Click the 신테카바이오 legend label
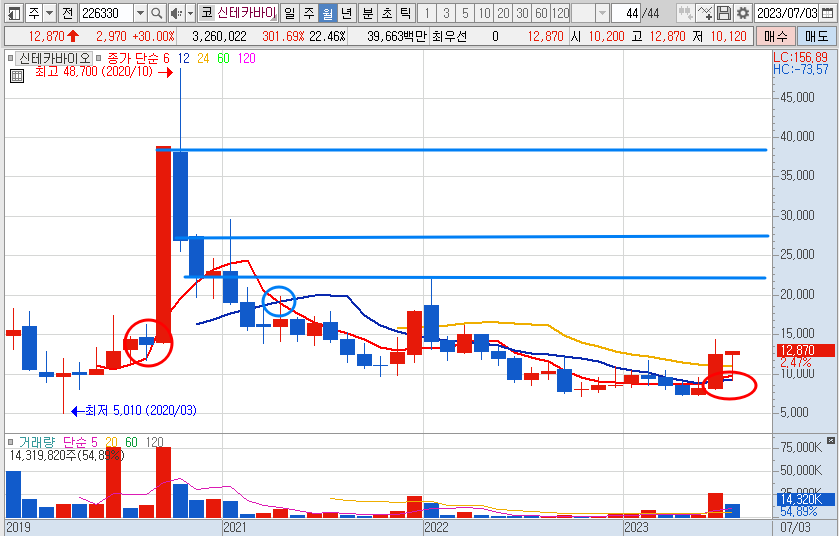Screen dimensions: 839x536 tap(55, 58)
